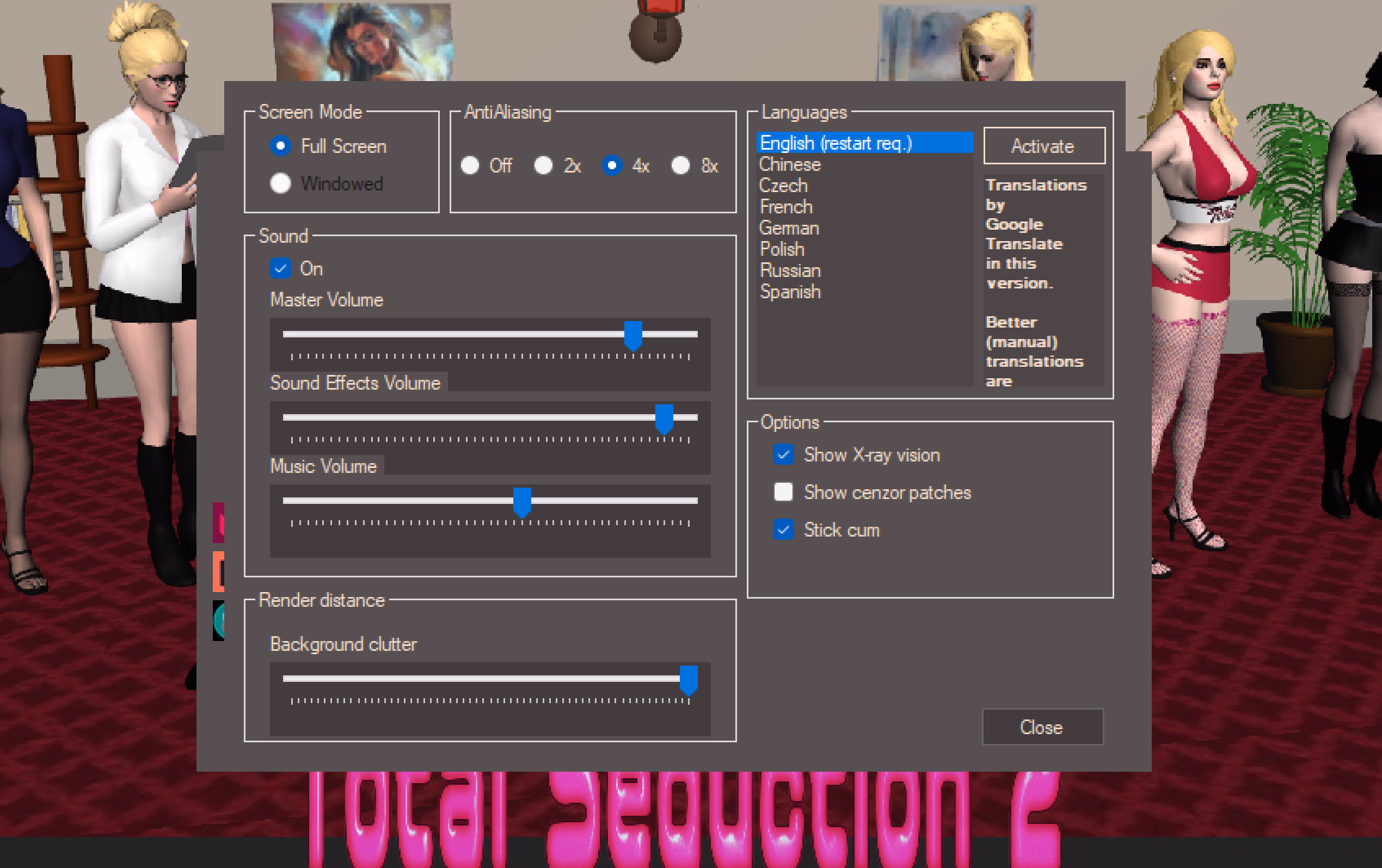Click Background clutter slider handle
This screenshot has width=1382, height=868.
tap(688, 679)
